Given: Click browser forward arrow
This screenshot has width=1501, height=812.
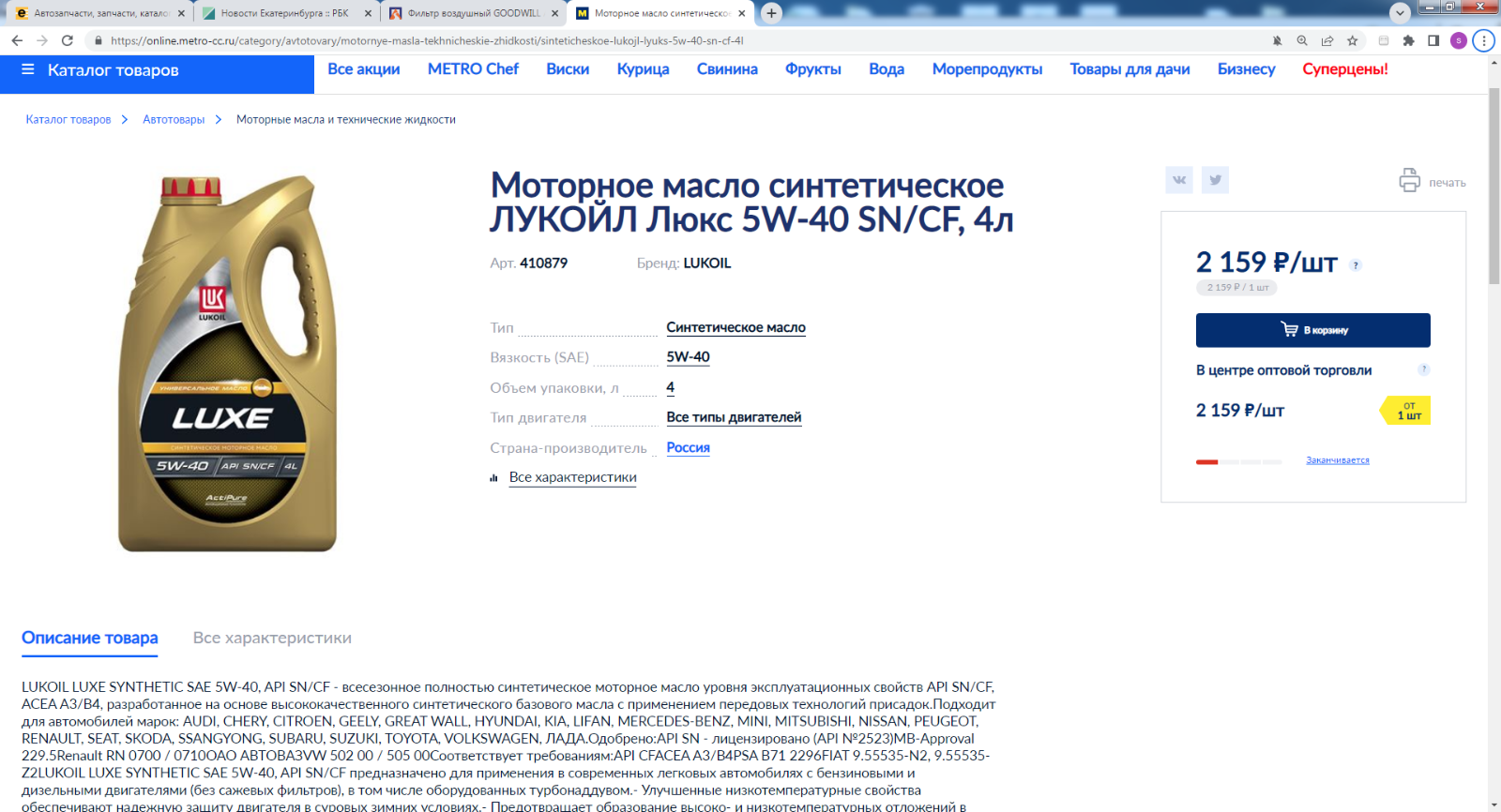Looking at the screenshot, I should tap(42, 40).
